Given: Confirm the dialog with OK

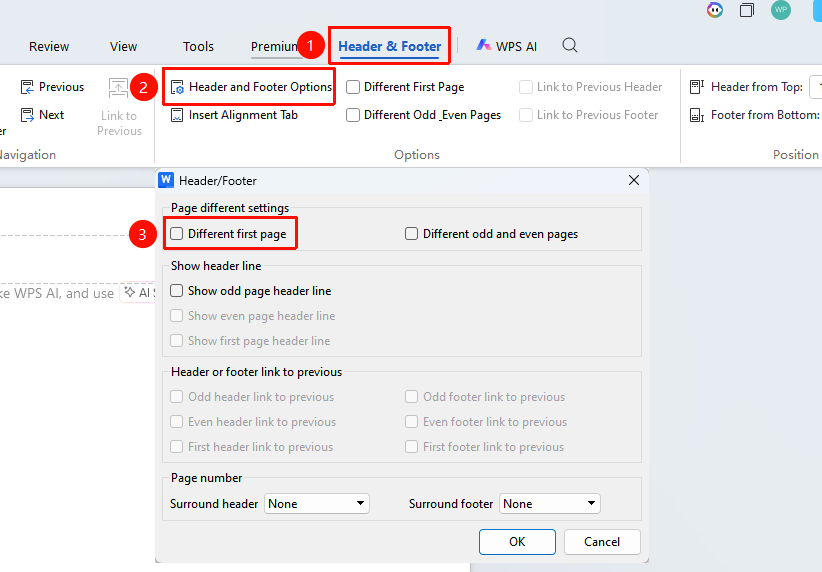Looking at the screenshot, I should pos(517,542).
